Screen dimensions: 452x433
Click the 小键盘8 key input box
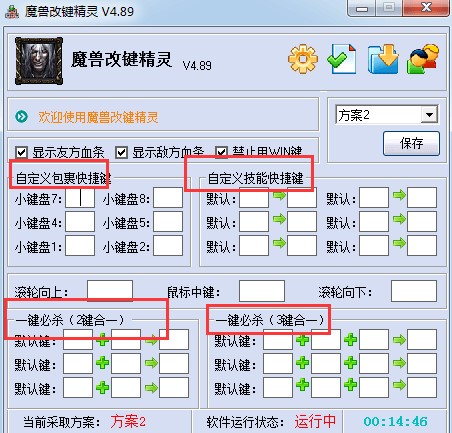(168, 198)
